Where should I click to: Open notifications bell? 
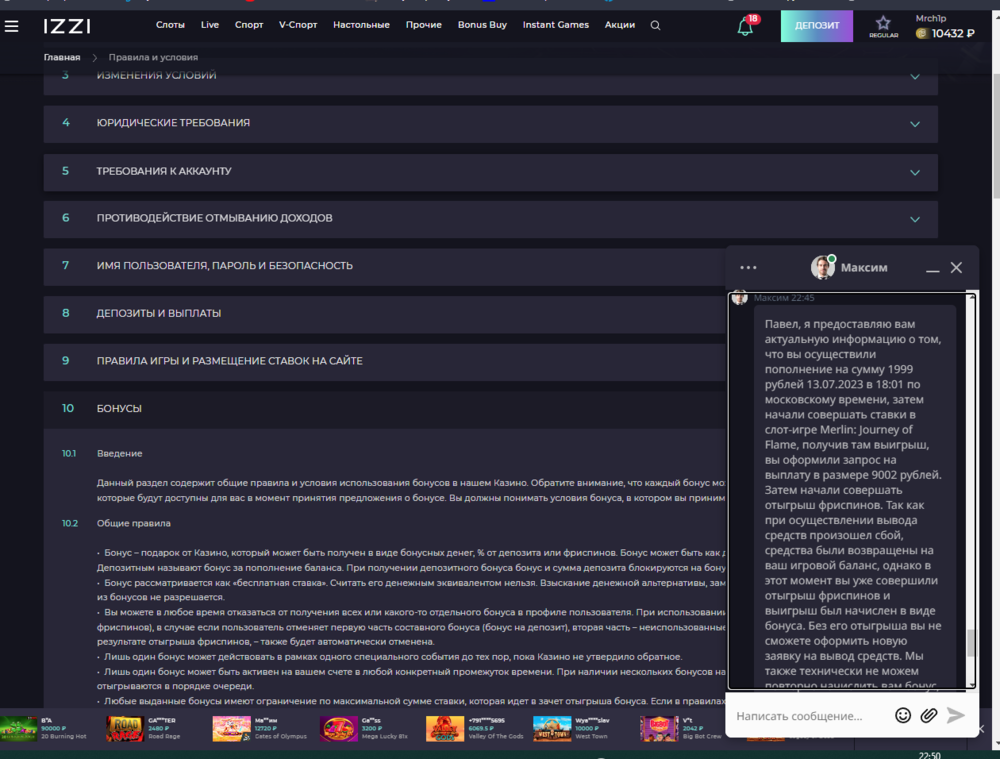(x=745, y=27)
